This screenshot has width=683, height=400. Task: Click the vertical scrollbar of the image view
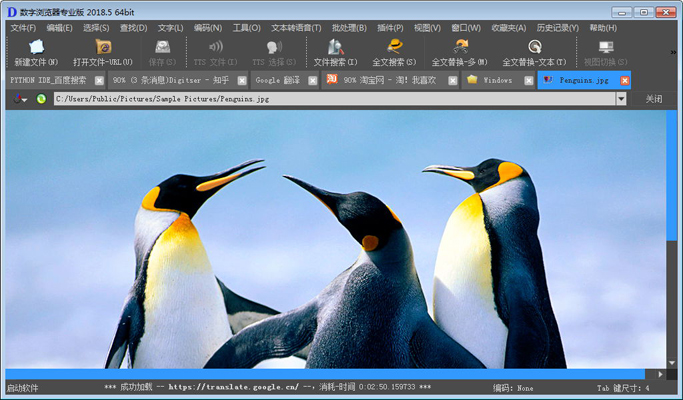click(672, 200)
